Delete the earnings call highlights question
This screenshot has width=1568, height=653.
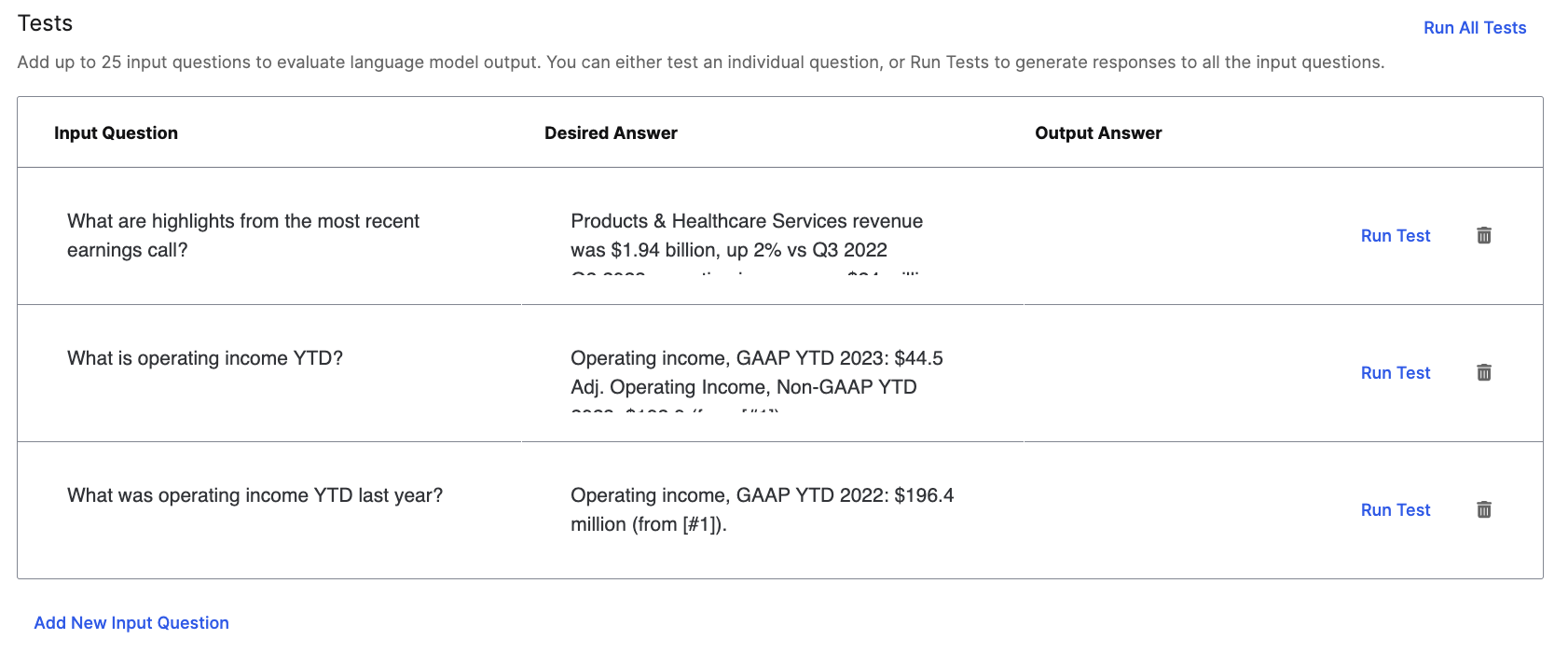(x=1483, y=236)
